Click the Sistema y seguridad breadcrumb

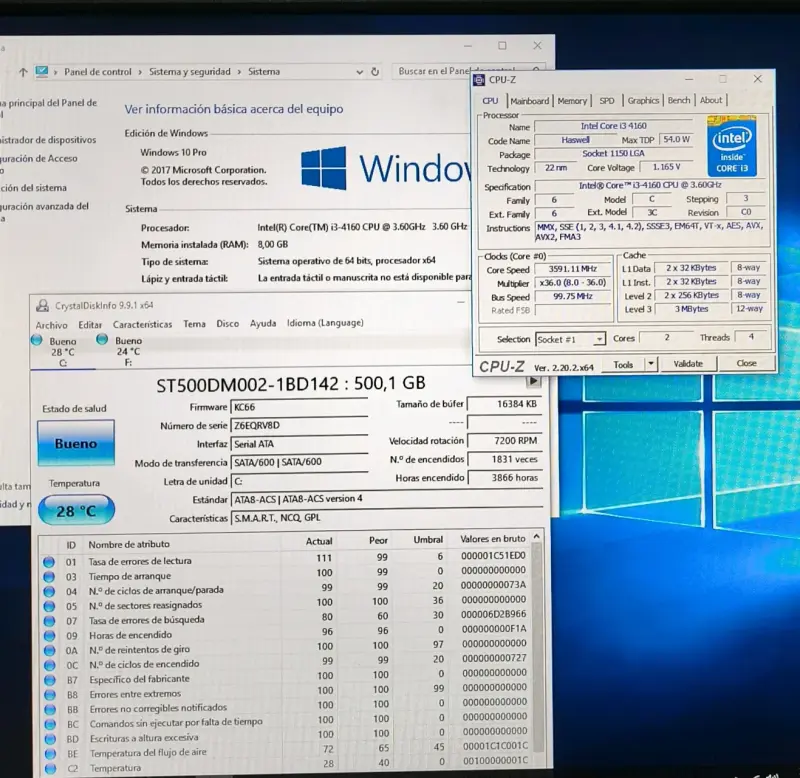click(x=189, y=72)
